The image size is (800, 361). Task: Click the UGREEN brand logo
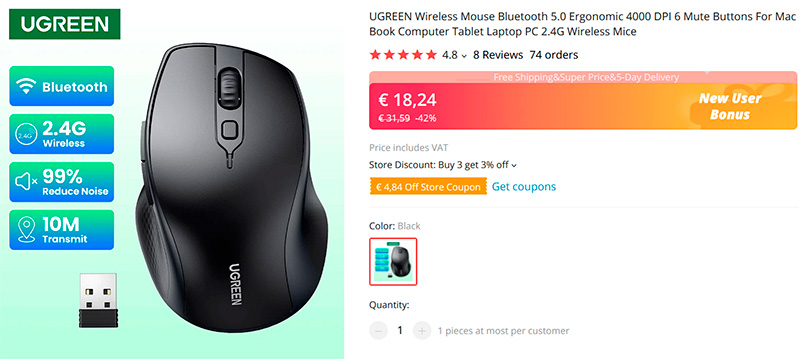pos(64,23)
